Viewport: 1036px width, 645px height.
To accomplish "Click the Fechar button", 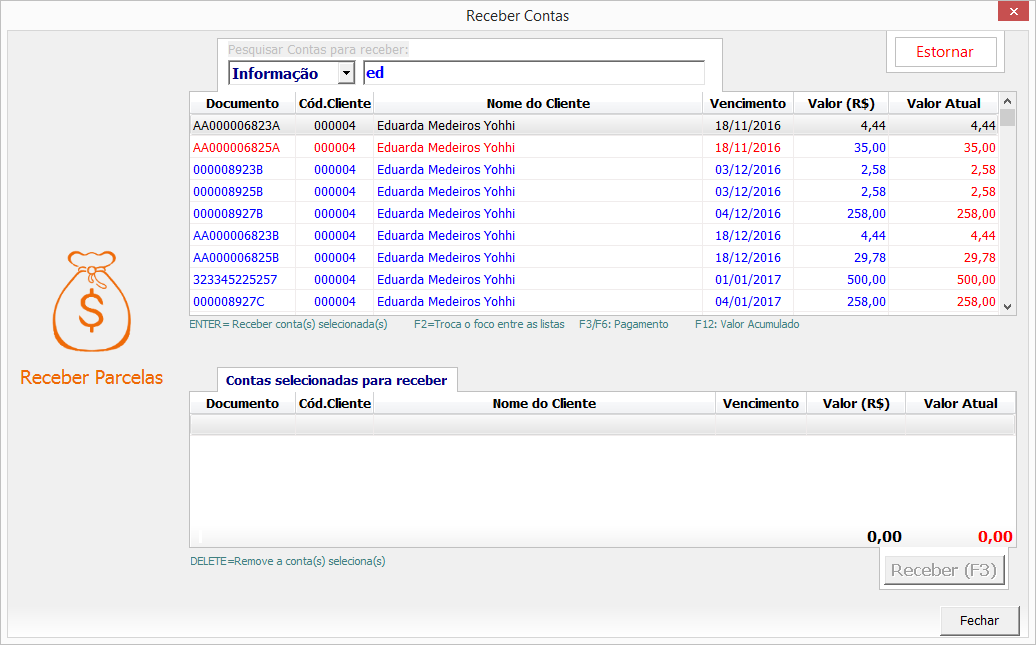I will (979, 621).
